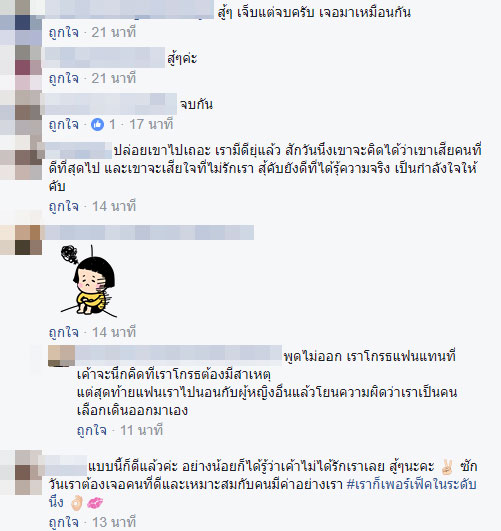Open avatar of the reply starting "พูดไม่ออก"
The width and height of the screenshot is (501, 531).
(61, 356)
